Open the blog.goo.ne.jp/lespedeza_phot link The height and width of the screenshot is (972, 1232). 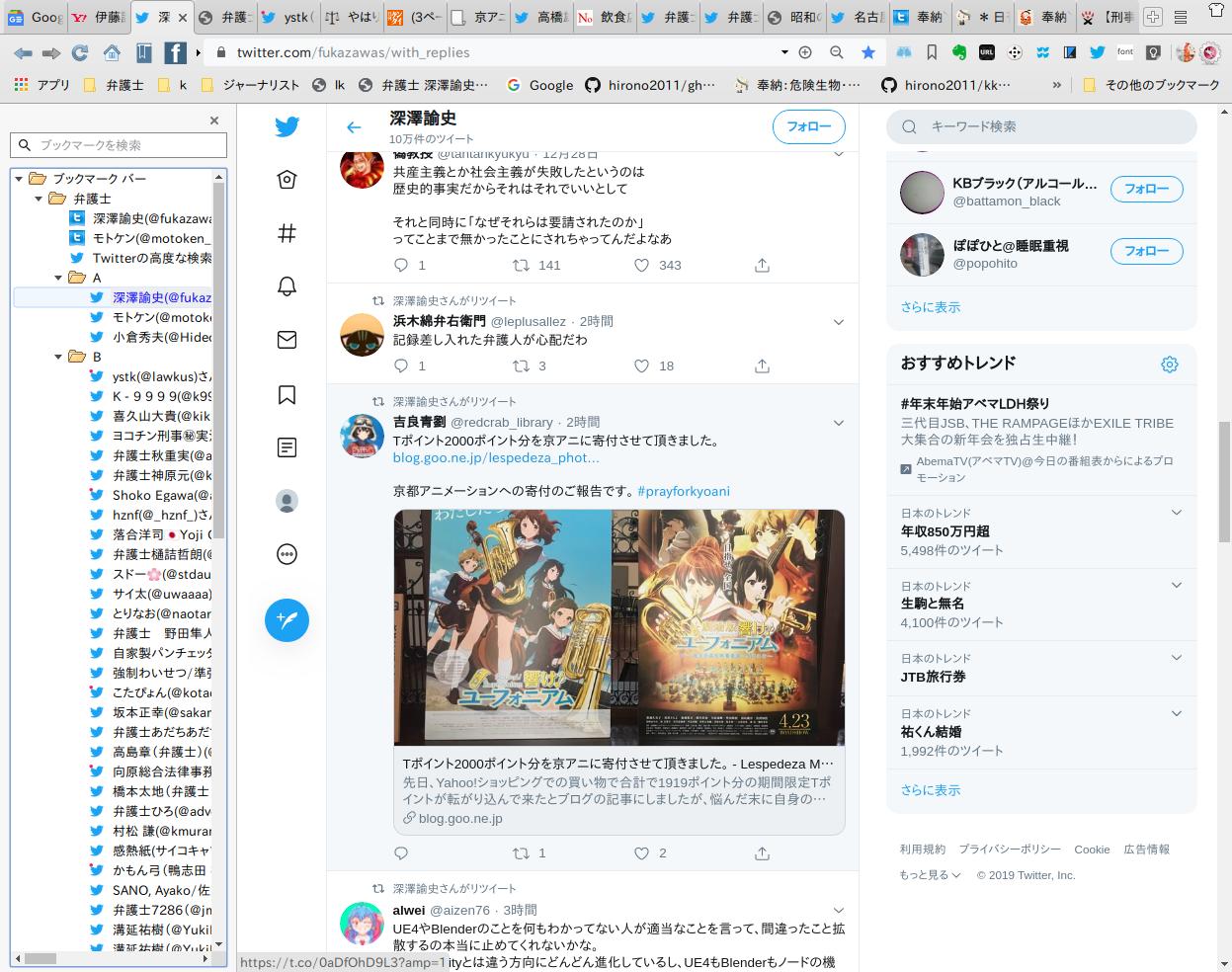pos(496,457)
